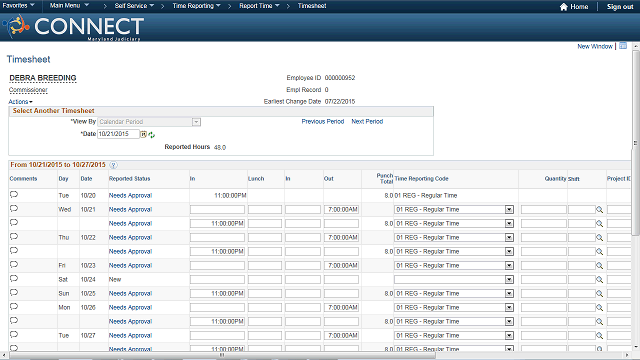
Task: Click the In time field for Sat 10/24
Action: (x=217, y=280)
